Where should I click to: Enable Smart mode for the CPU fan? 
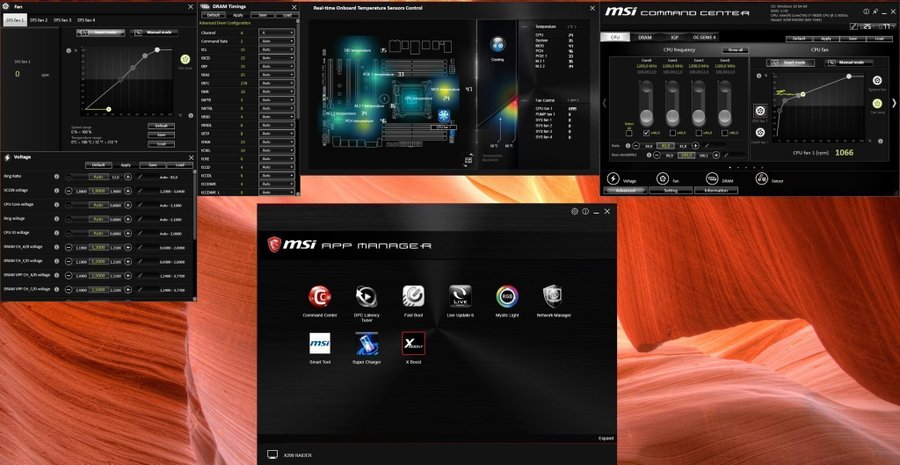[x=792, y=61]
